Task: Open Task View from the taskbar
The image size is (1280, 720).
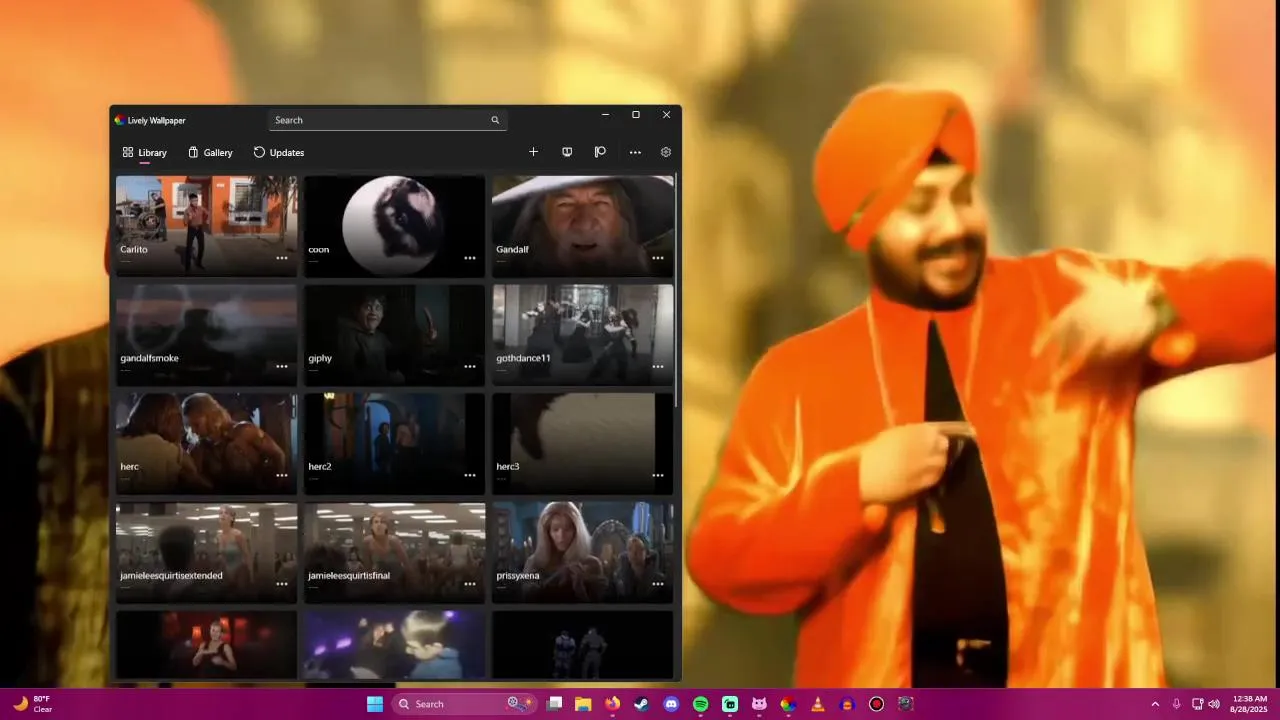Action: pyautogui.click(x=555, y=704)
